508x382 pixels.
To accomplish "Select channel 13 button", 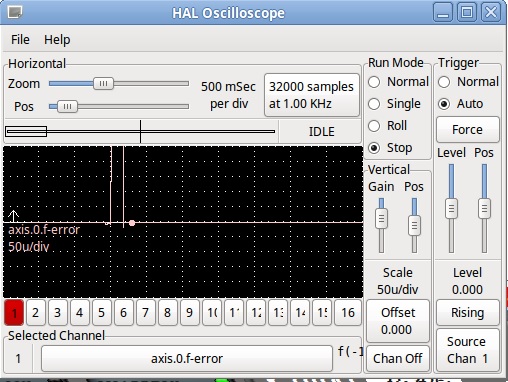I will 278,313.
